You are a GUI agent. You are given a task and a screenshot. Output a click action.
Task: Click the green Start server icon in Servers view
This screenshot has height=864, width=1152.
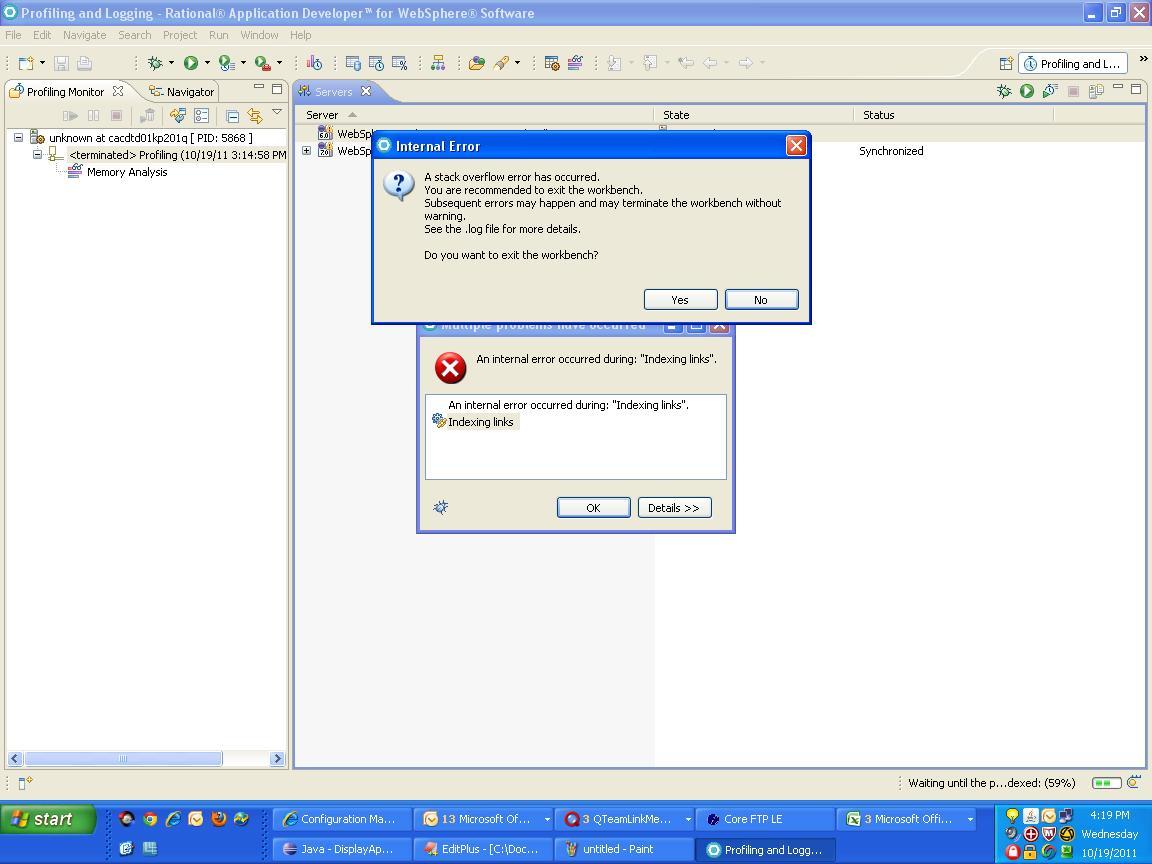coord(1027,91)
